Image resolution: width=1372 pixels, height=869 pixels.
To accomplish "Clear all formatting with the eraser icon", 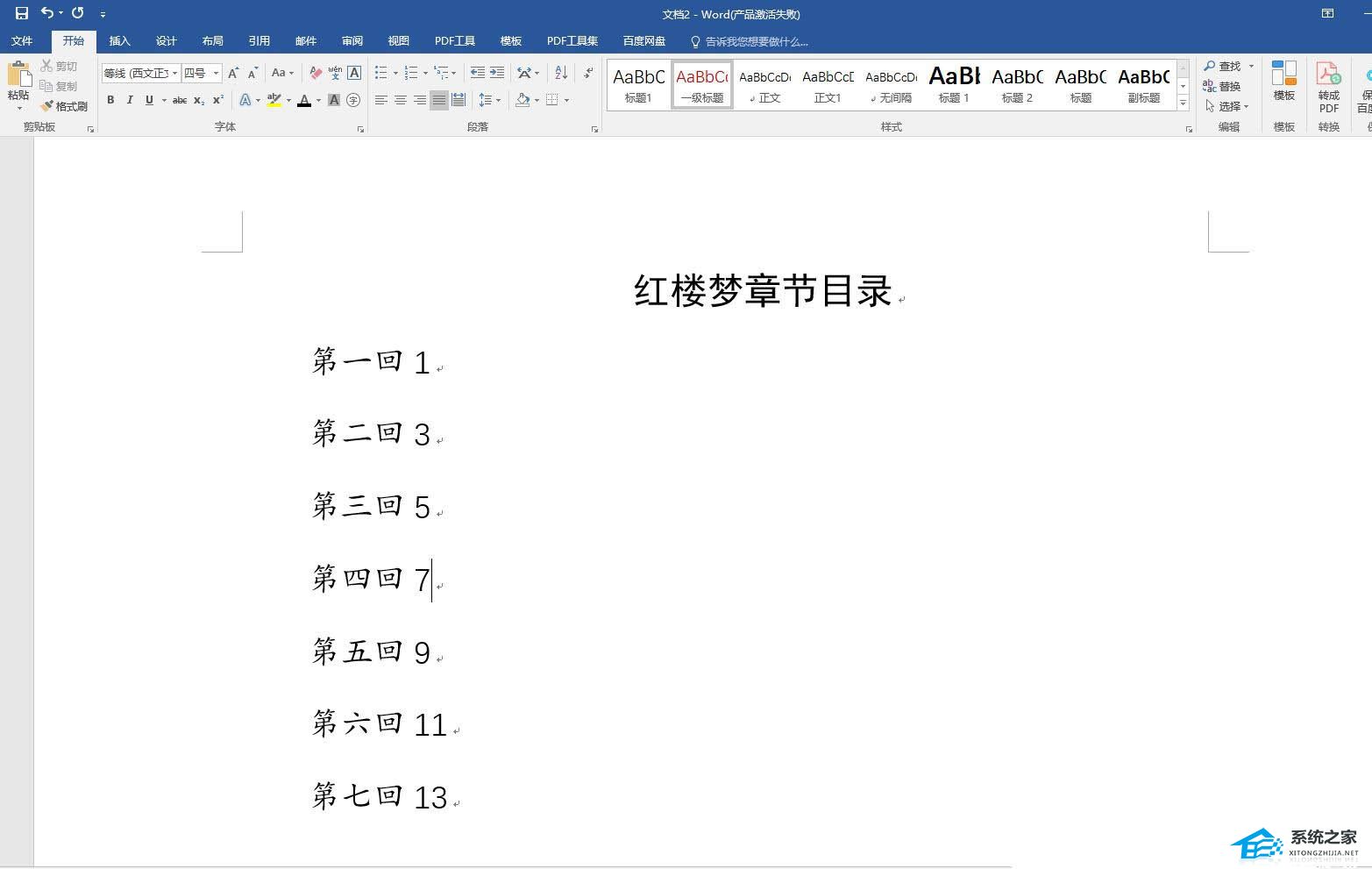I will pyautogui.click(x=316, y=73).
